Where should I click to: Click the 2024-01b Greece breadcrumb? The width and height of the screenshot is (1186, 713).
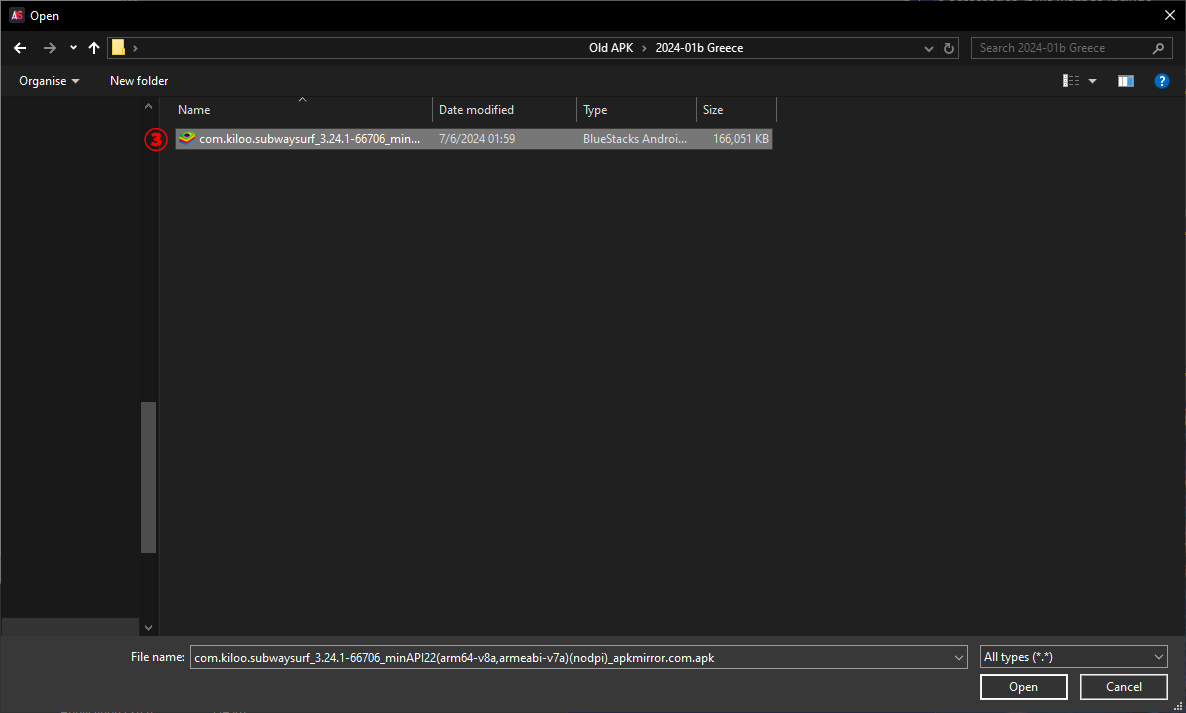click(699, 48)
